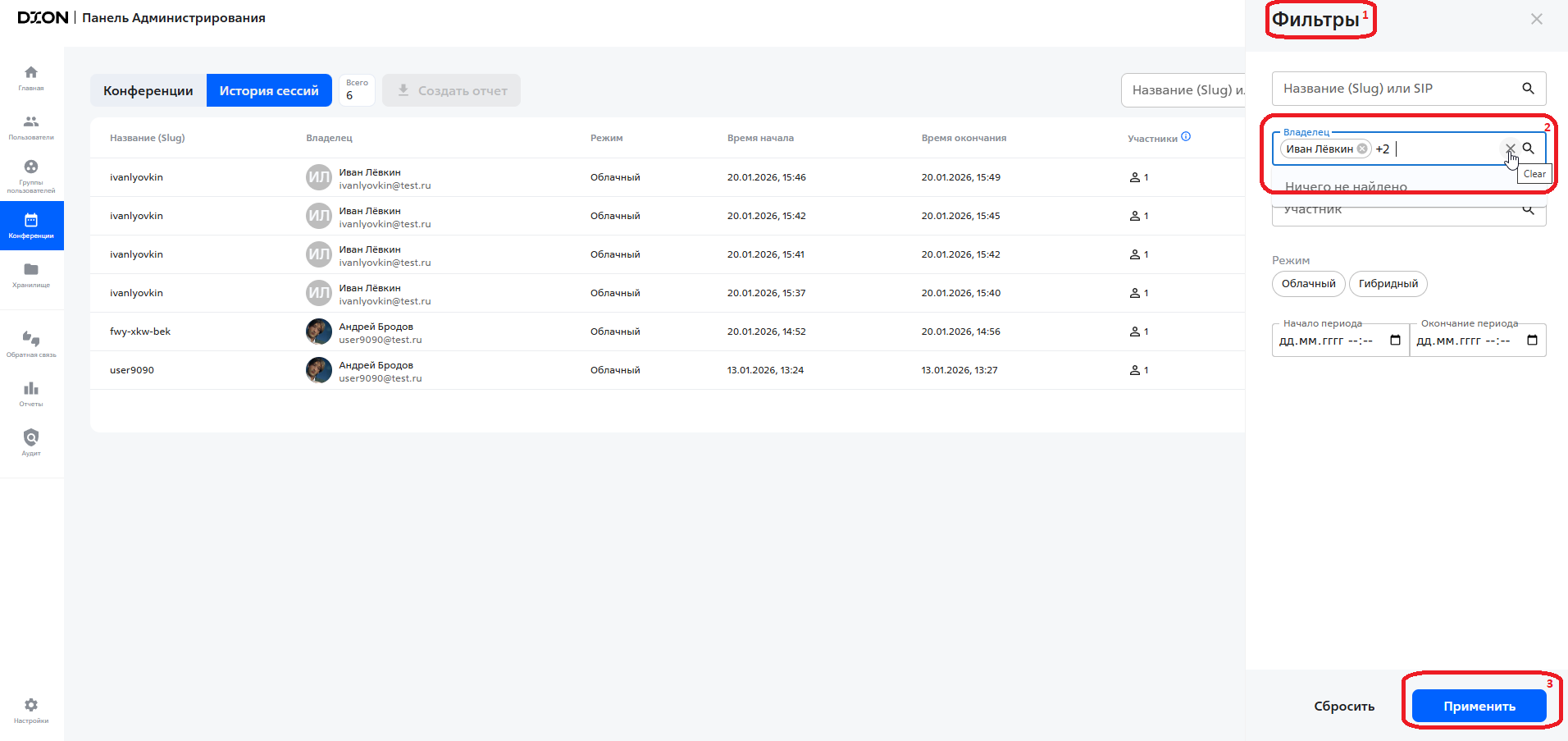
Task: Open Пользователи in the sidebar
Action: [31, 126]
